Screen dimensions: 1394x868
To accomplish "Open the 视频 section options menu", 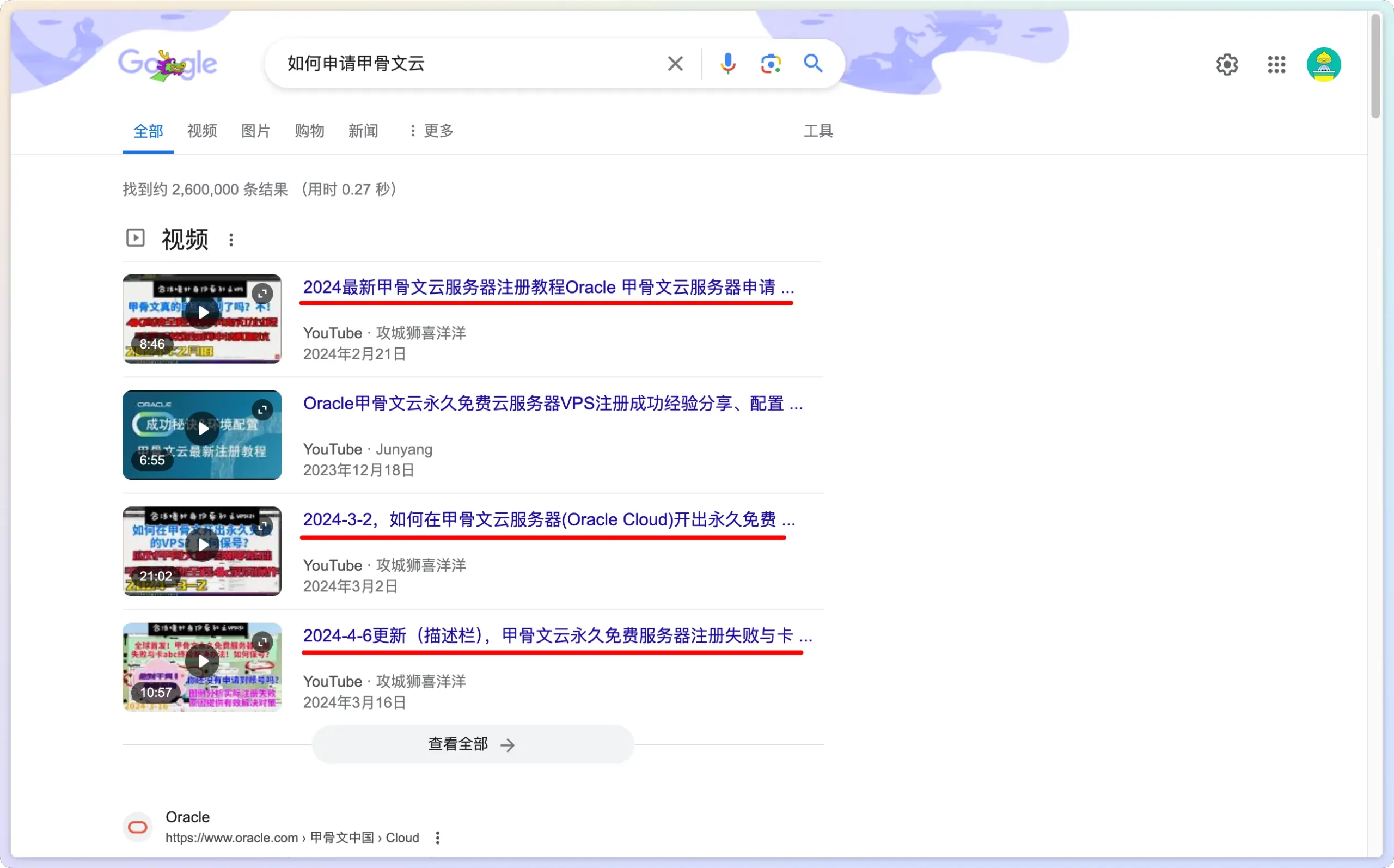I will click(231, 240).
